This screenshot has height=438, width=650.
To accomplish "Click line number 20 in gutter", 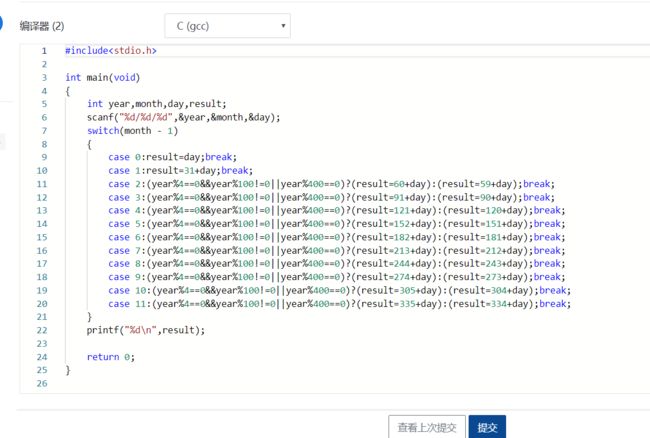I will pyautogui.click(x=42, y=304).
